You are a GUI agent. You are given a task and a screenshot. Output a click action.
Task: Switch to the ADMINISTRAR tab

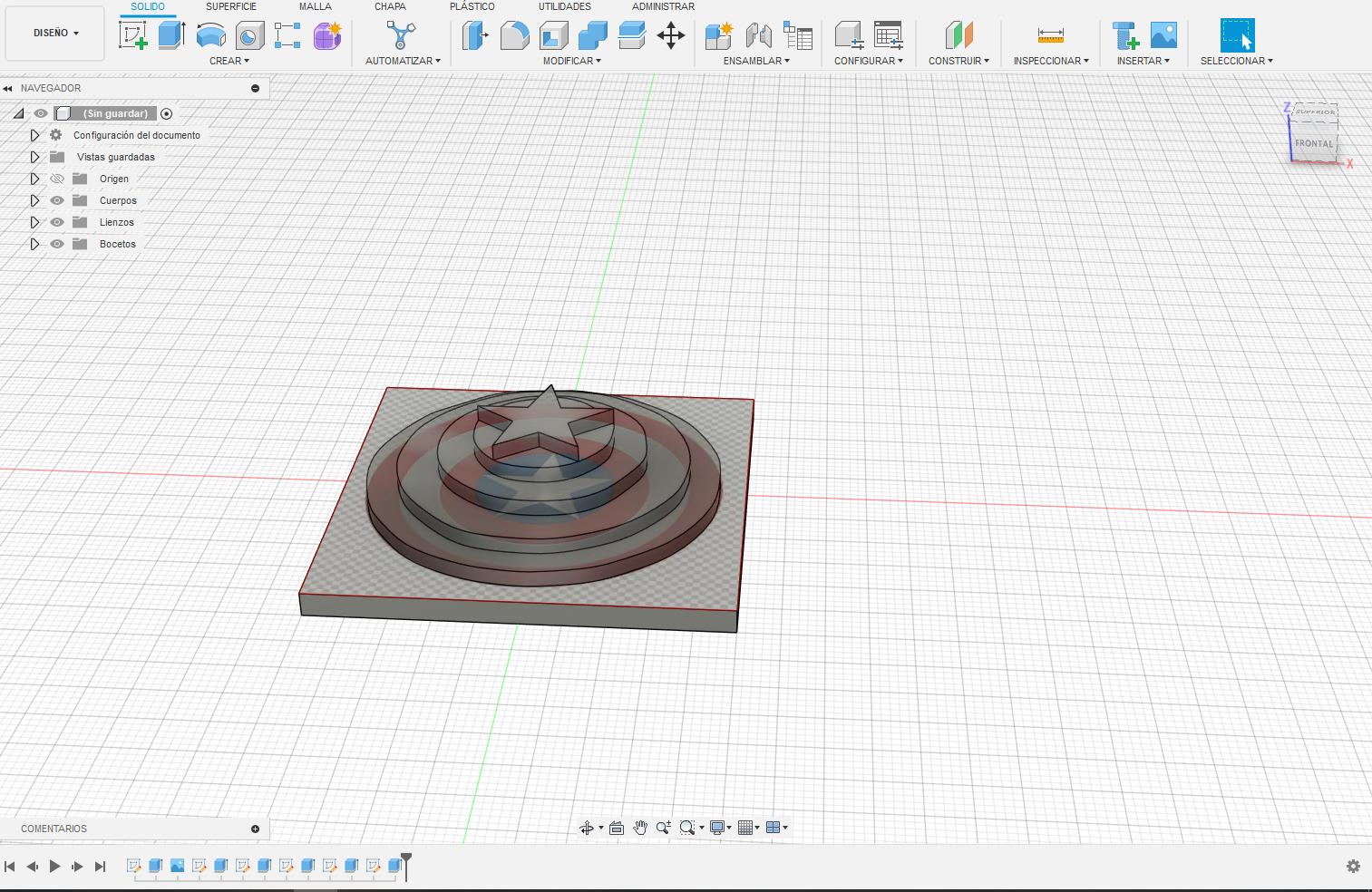(x=663, y=6)
